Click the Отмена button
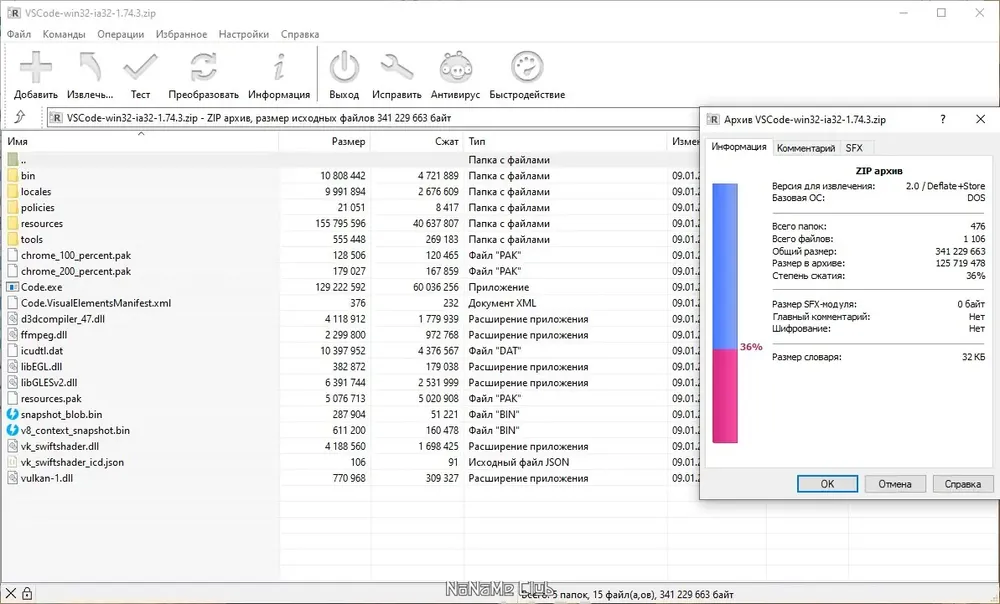This screenshot has width=1000, height=604. pos(895,484)
